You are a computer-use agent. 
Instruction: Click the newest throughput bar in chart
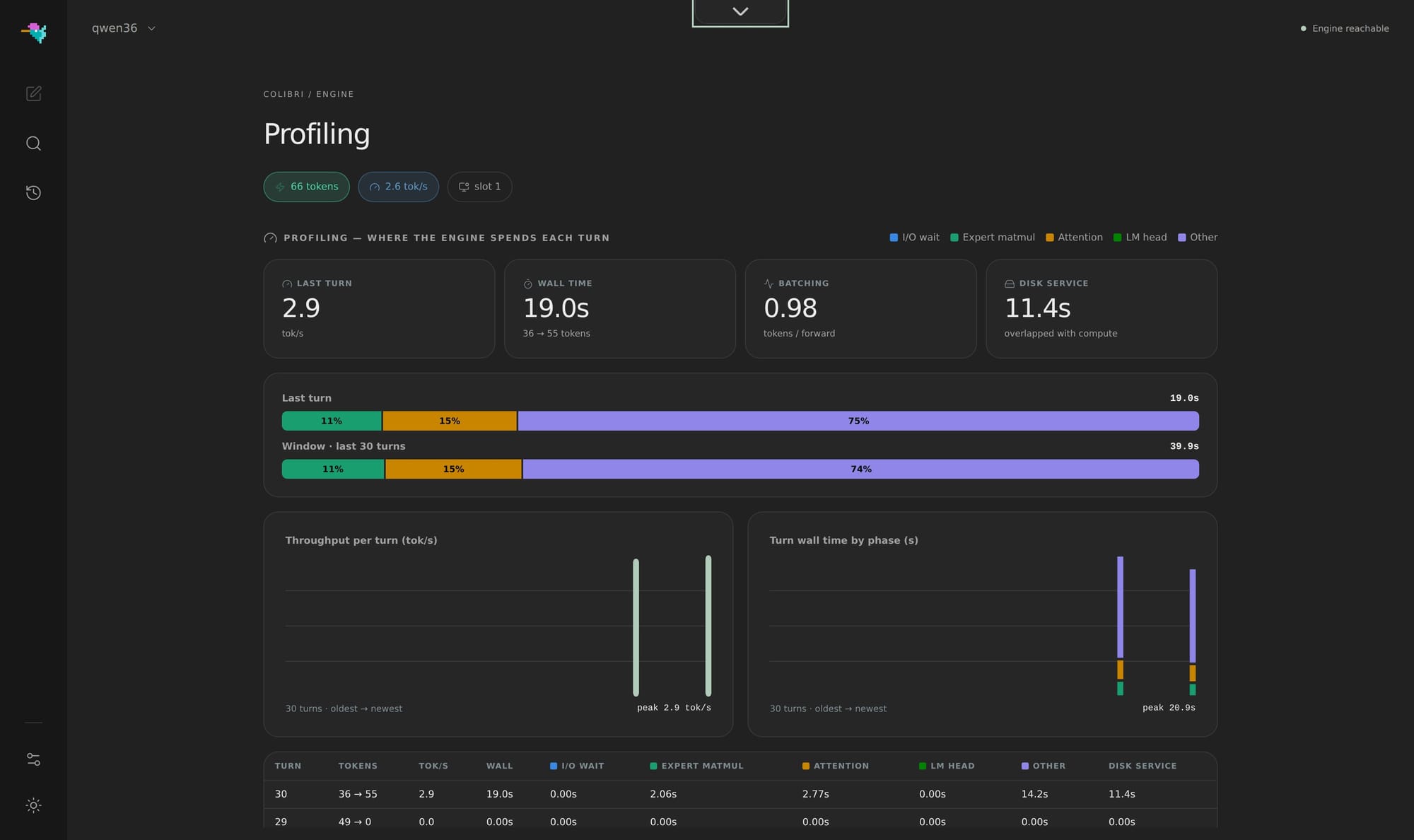(x=708, y=626)
